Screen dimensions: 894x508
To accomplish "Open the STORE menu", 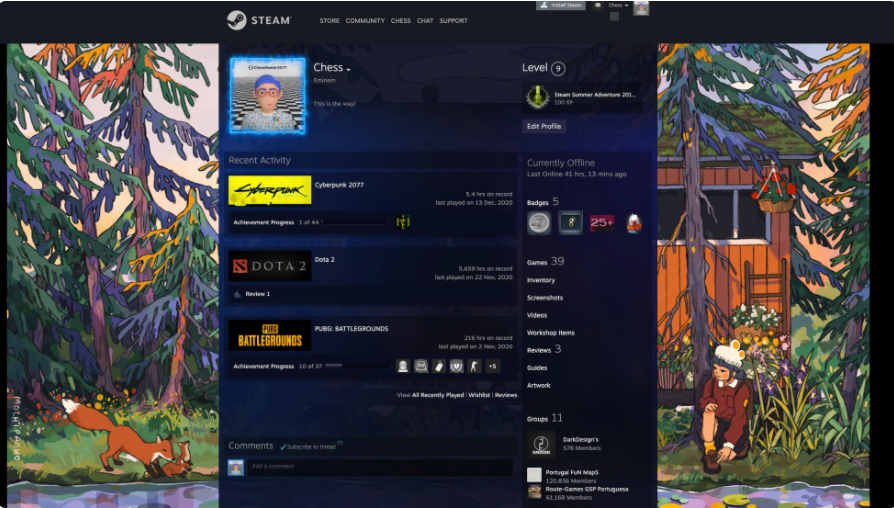I will pyautogui.click(x=330, y=21).
